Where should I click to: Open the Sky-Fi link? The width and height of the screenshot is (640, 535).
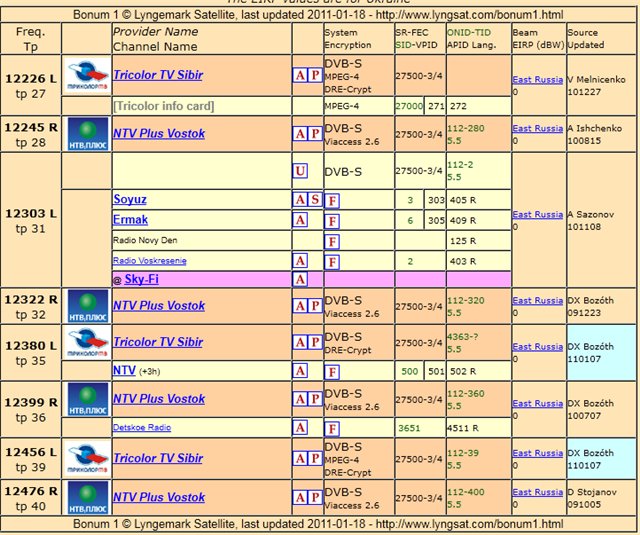coord(142,279)
